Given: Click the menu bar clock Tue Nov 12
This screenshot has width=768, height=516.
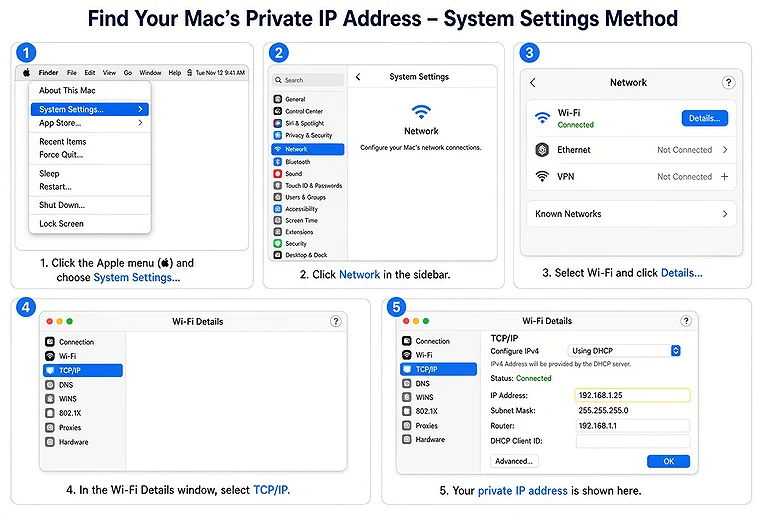Looking at the screenshot, I should click(x=220, y=72).
